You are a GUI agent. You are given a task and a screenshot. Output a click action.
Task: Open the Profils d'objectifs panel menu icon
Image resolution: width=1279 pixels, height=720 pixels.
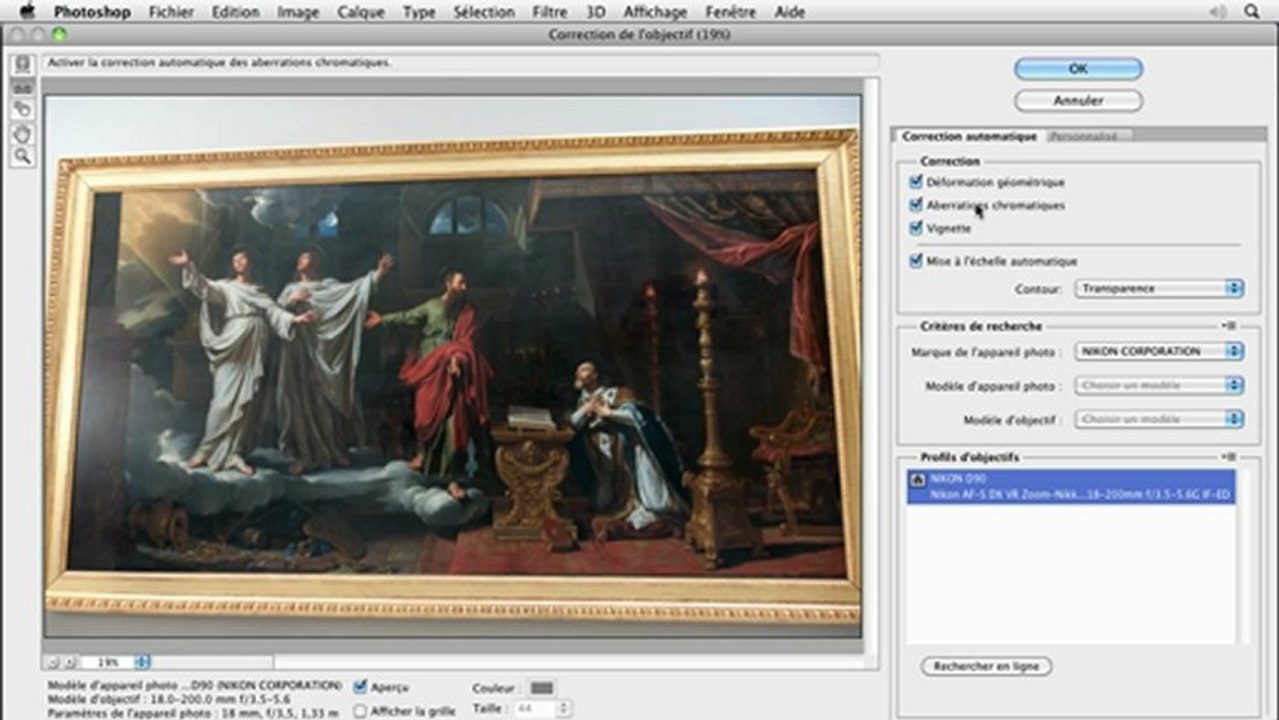[x=1229, y=457]
